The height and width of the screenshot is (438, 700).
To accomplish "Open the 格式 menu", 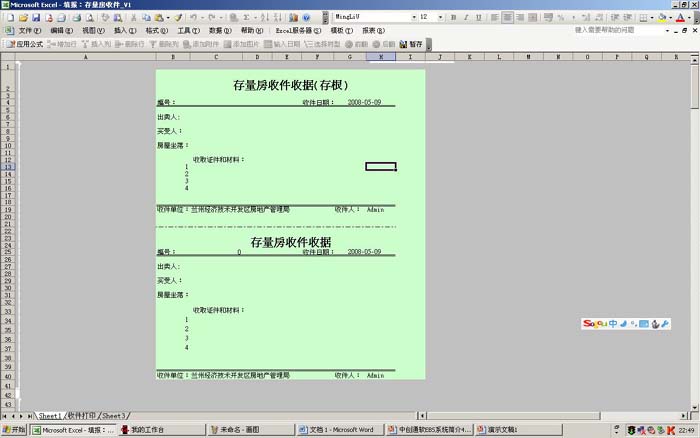I will [x=156, y=31].
